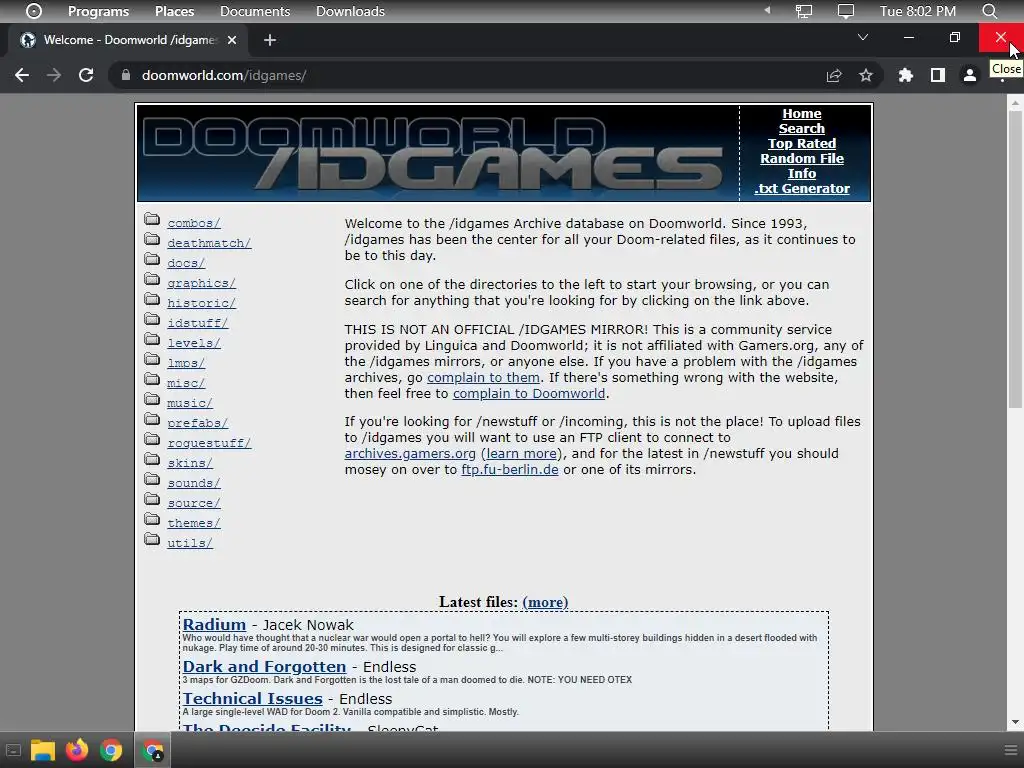1024x768 pixels.
Task: Open the Dark and Forgotten file entry
Action: [x=264, y=667]
